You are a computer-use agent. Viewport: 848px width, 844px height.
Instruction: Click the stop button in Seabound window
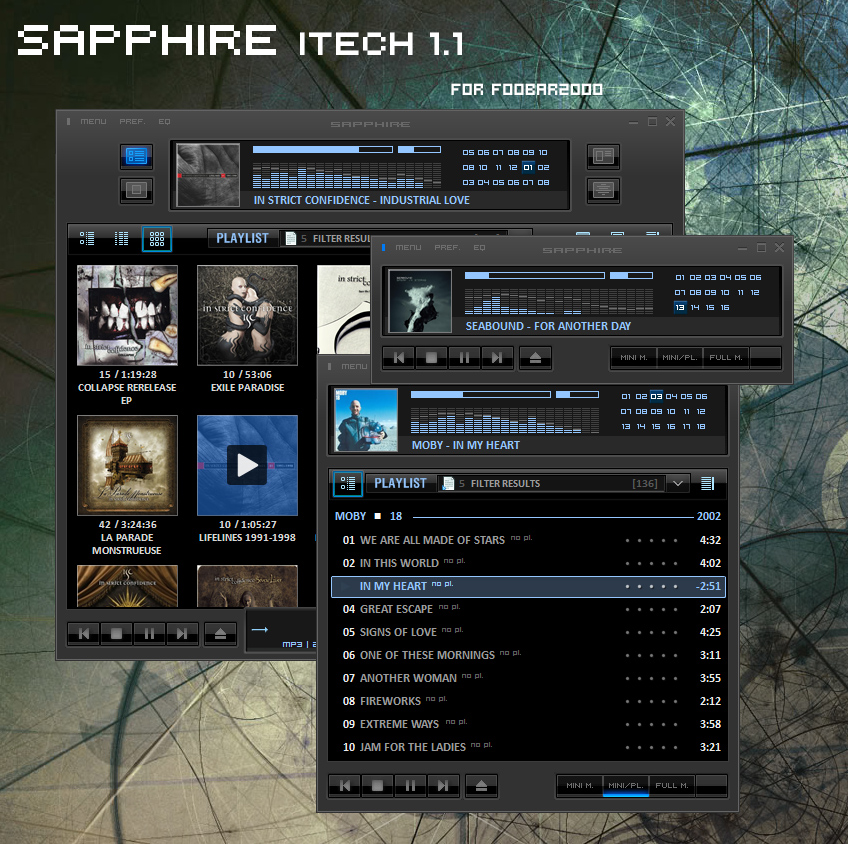point(432,358)
